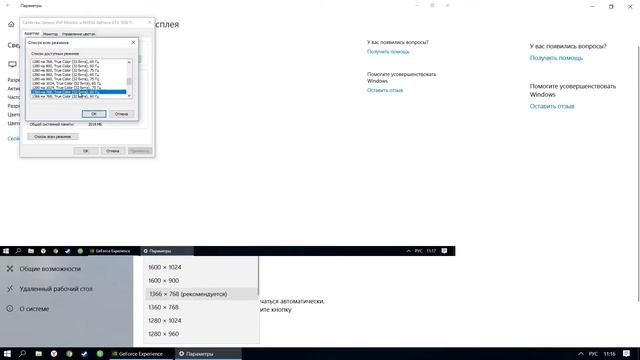Click green round app icon on taskbar showing 11:16
The width and height of the screenshot is (640, 360).
100,354
